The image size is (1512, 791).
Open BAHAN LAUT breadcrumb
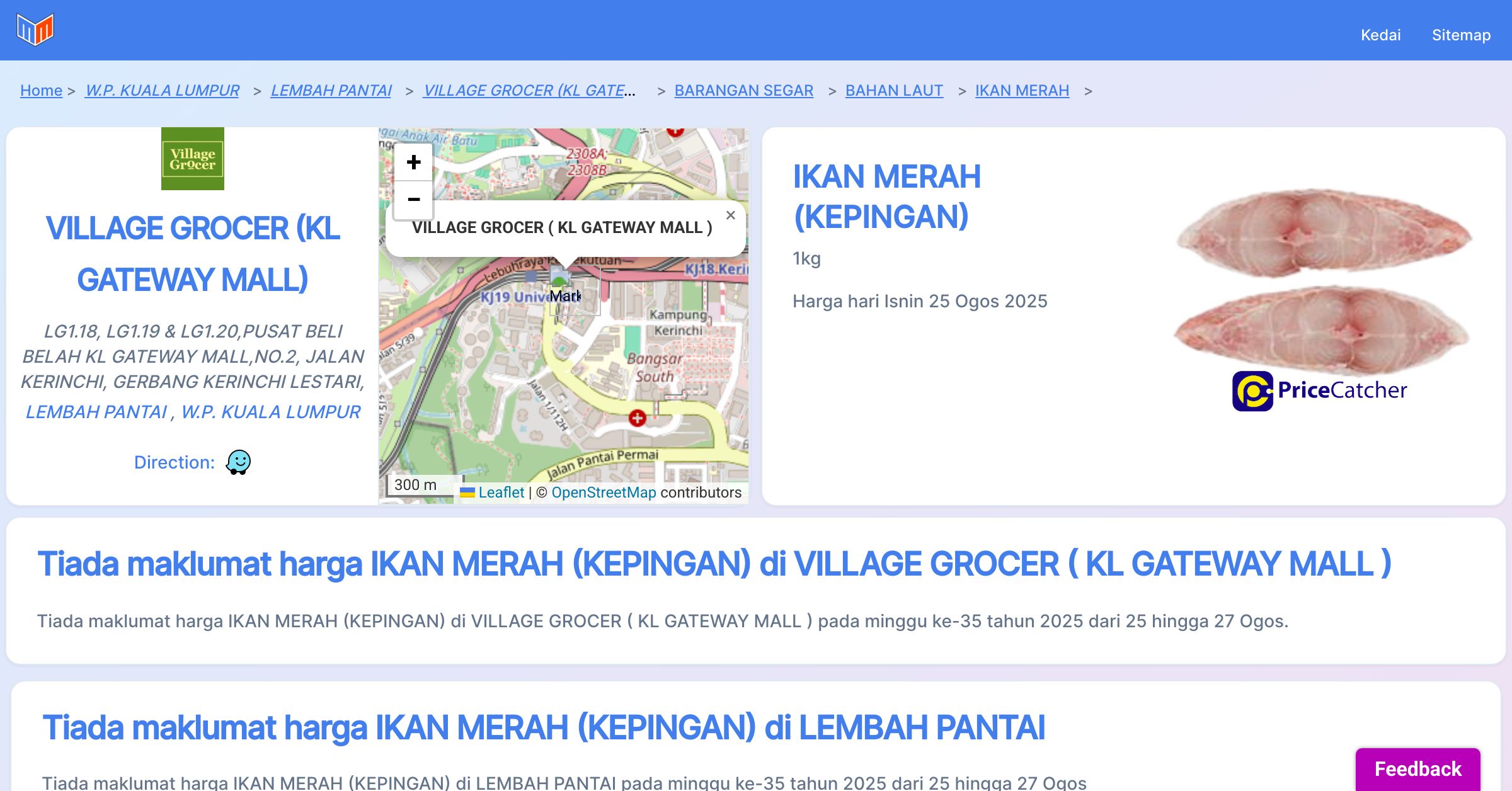click(894, 91)
